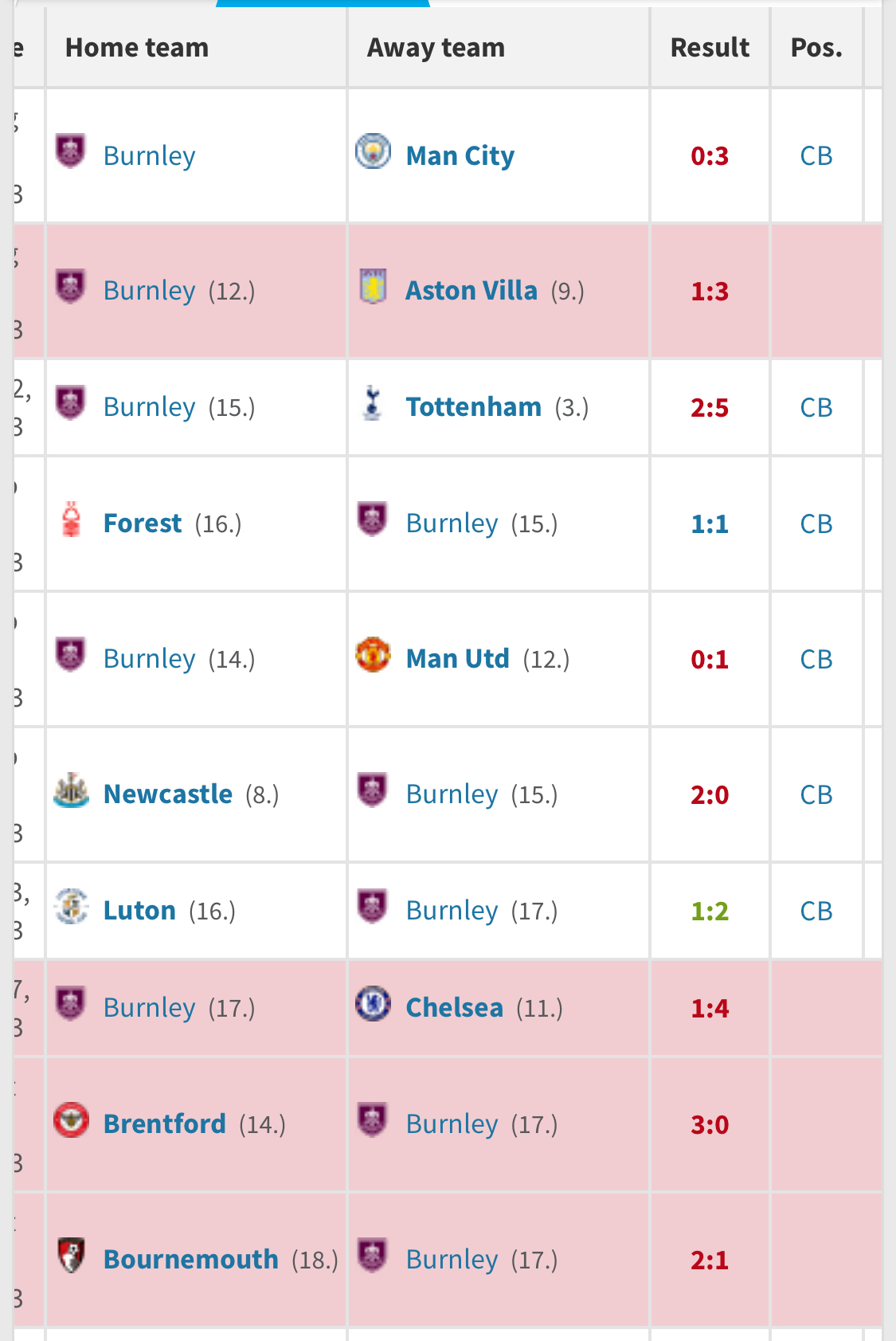Click CB position in Man Utd row
896x1341 pixels.
click(816, 660)
